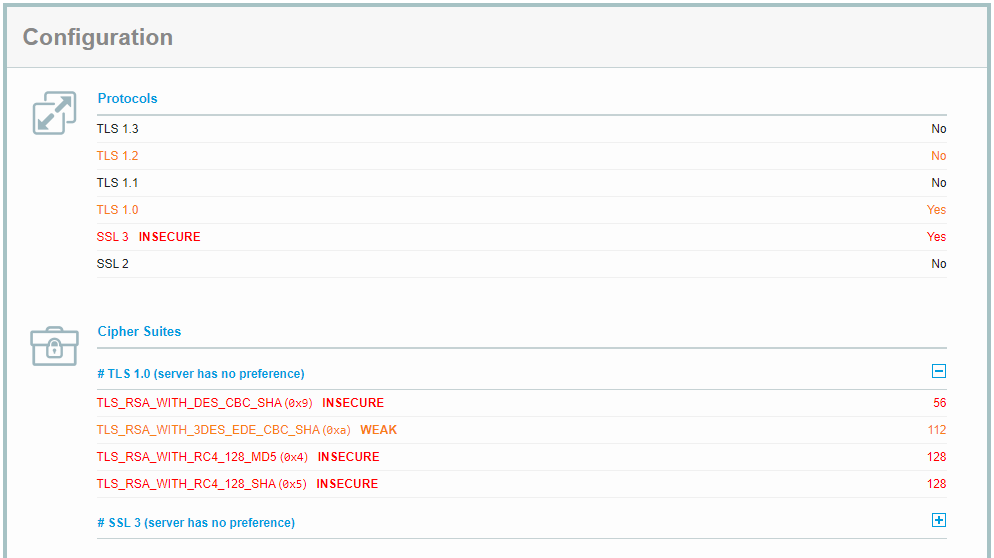The width and height of the screenshot is (994, 558).
Task: Click the No value for SSL 2
Action: pos(939,264)
